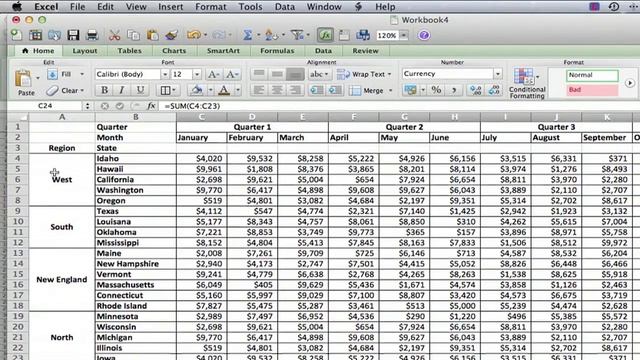Click the Decrease Font Size icon
640x360 pixels.
(231, 74)
